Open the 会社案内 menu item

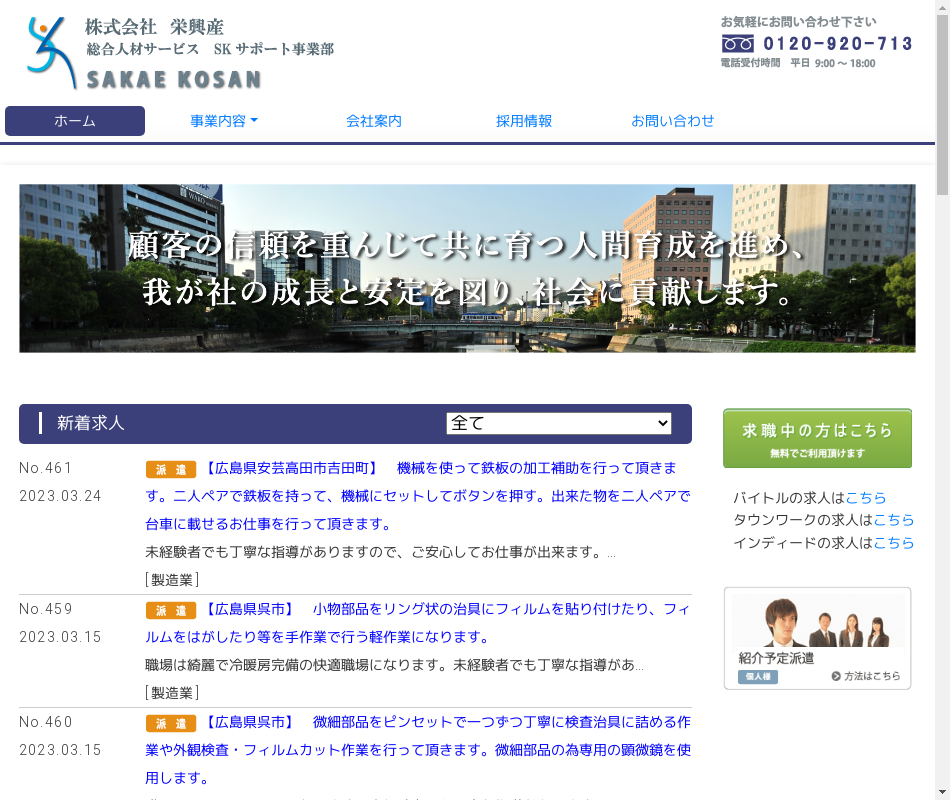tap(374, 121)
